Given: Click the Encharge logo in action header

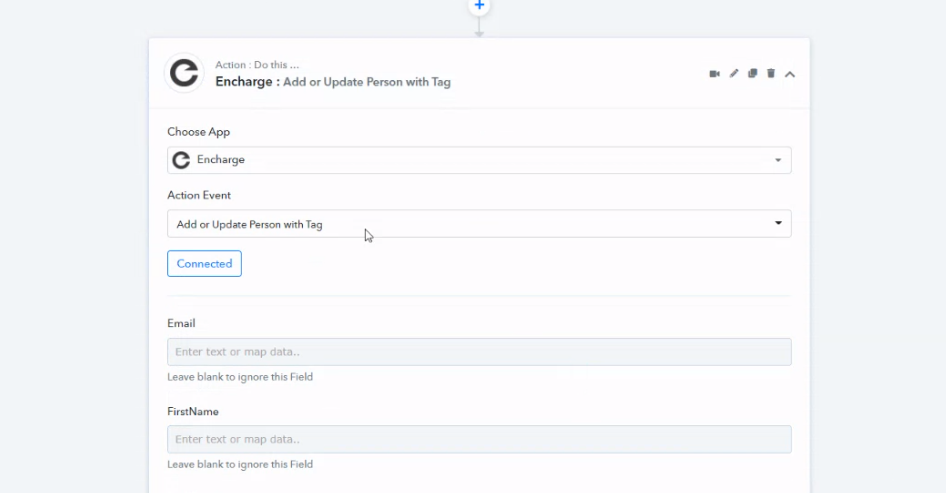Looking at the screenshot, I should (184, 73).
